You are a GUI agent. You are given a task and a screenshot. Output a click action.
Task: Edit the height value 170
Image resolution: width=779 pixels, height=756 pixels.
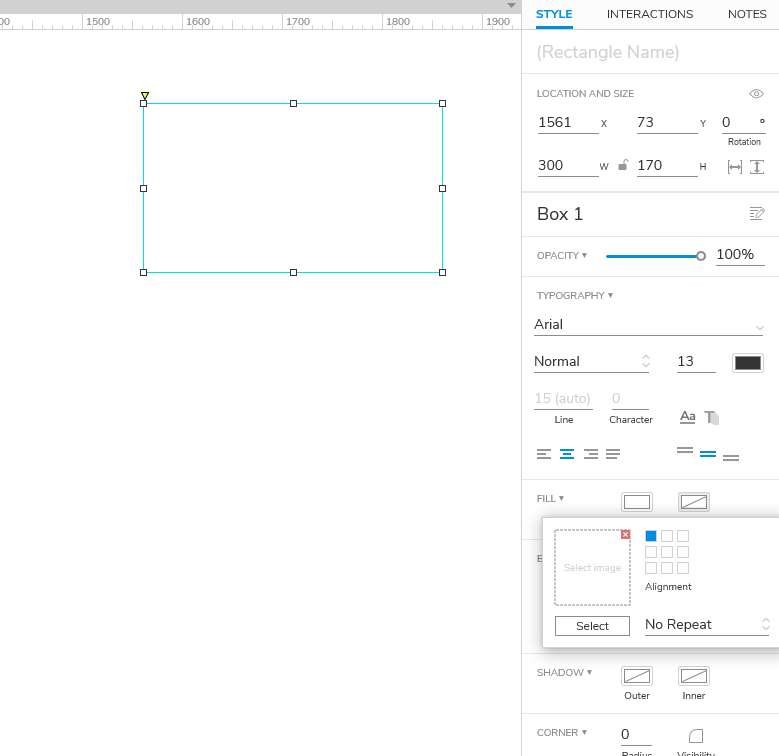tap(667, 165)
